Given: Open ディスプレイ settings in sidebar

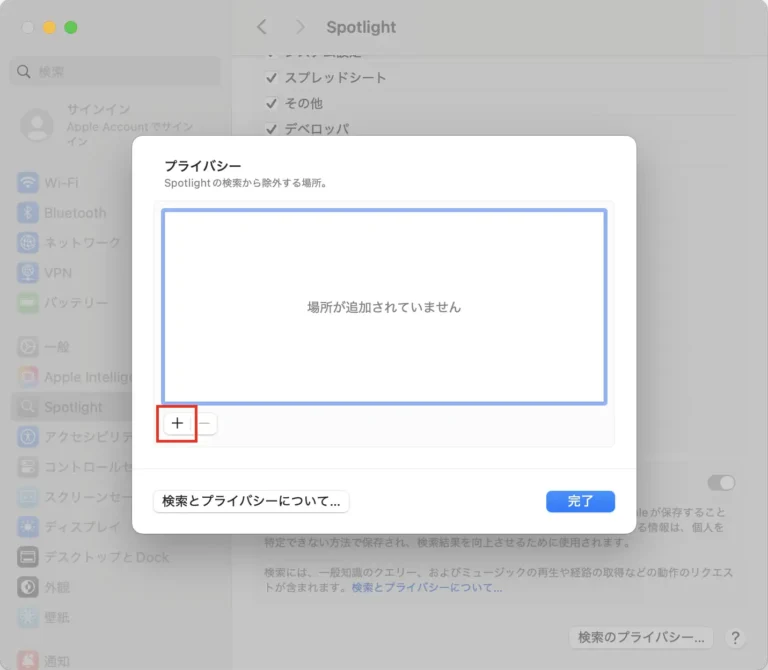Looking at the screenshot, I should (x=71, y=527).
